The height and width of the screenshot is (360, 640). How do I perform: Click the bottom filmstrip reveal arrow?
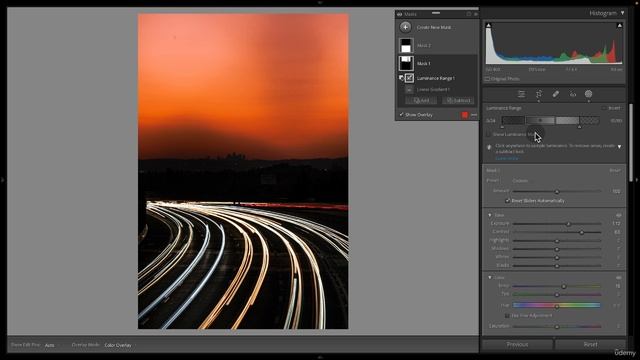coord(320,357)
